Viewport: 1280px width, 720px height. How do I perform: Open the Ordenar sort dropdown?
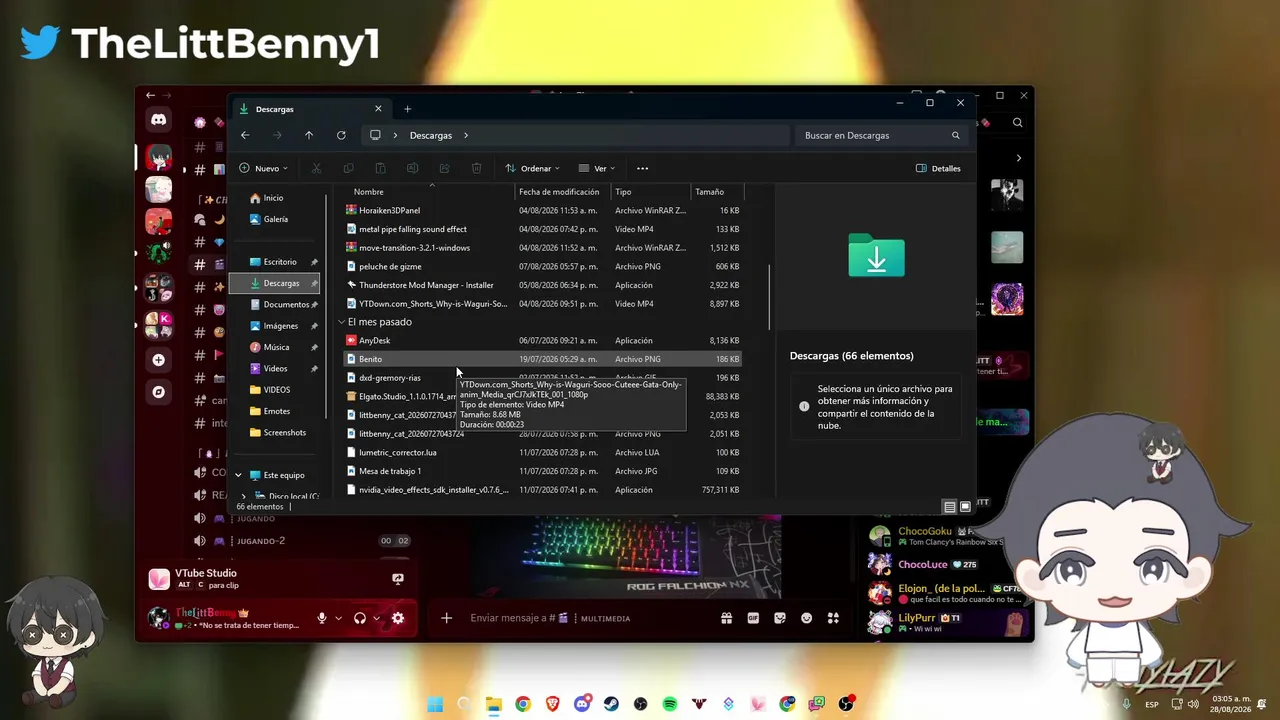532,168
